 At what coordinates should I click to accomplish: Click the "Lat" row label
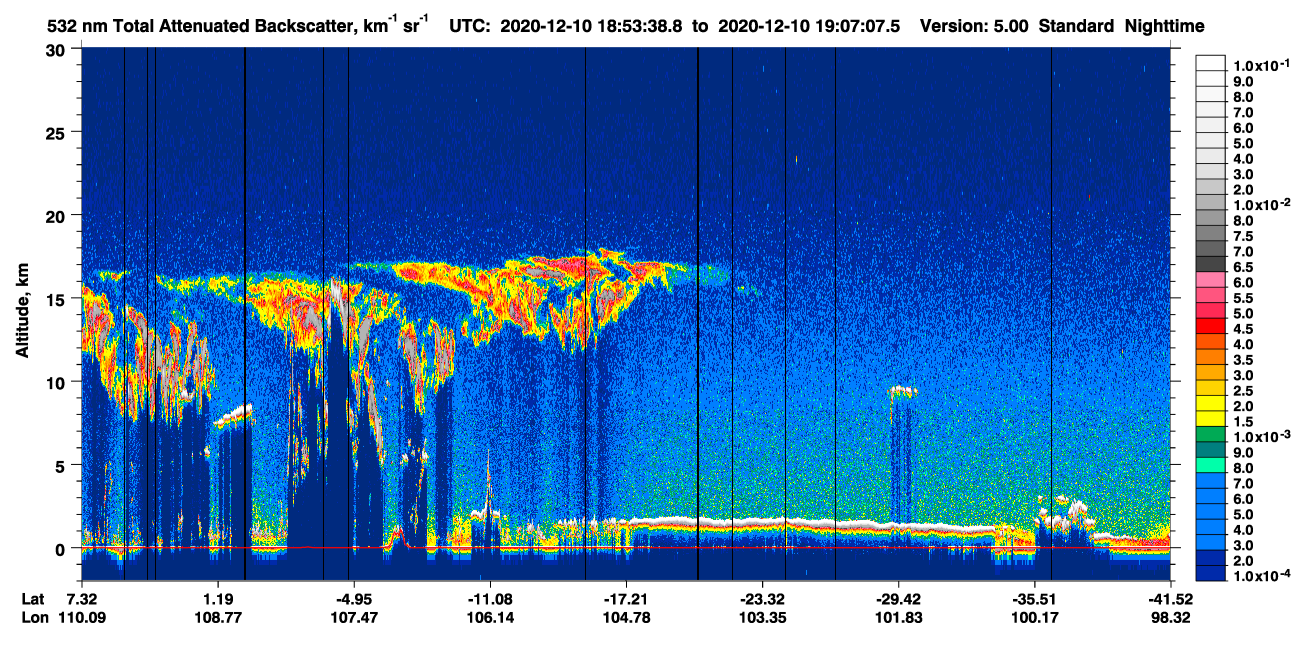[x=34, y=599]
